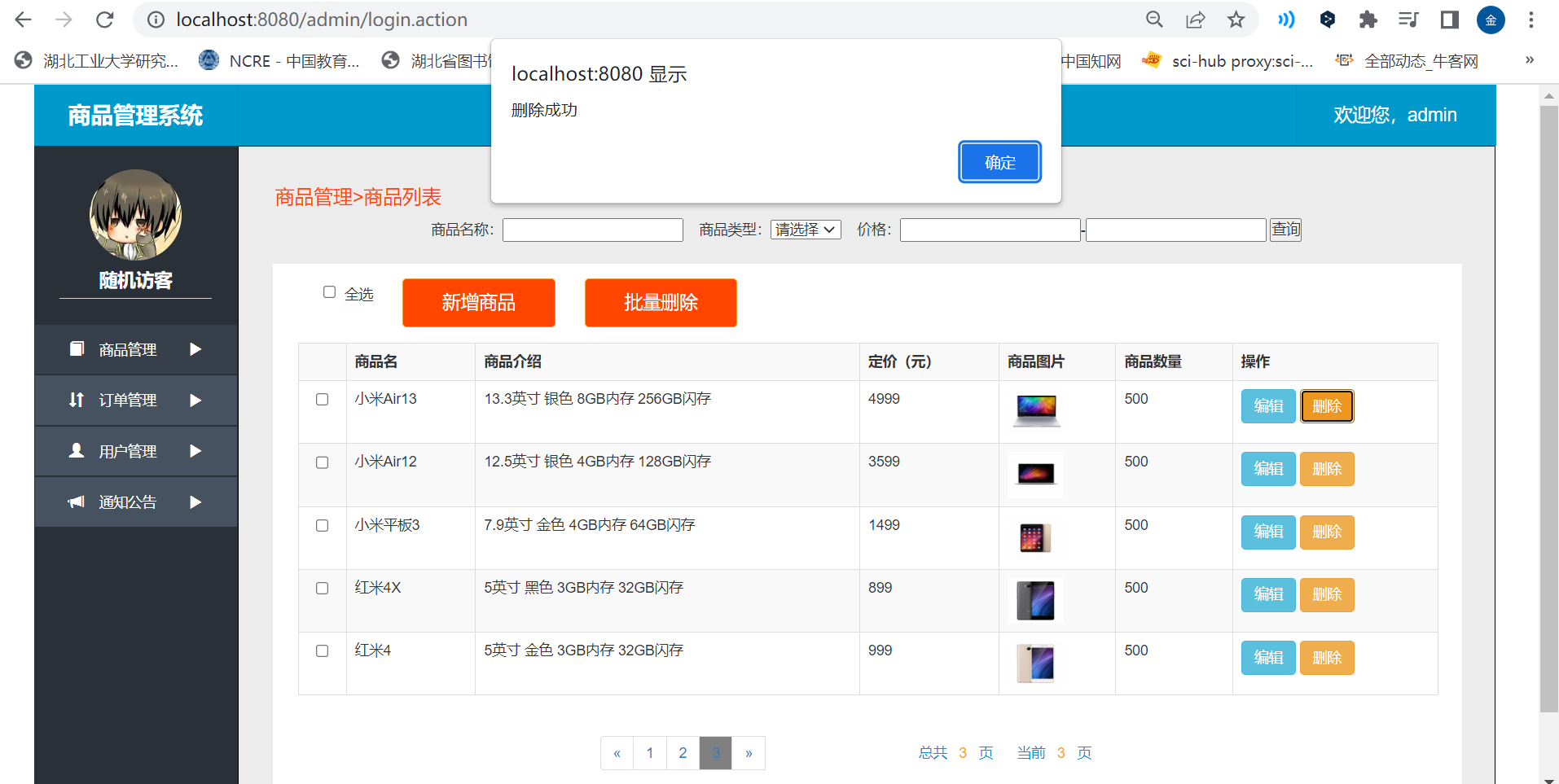Open the extensions puzzle icon
Viewport: 1559px width, 784px height.
coord(1368,20)
